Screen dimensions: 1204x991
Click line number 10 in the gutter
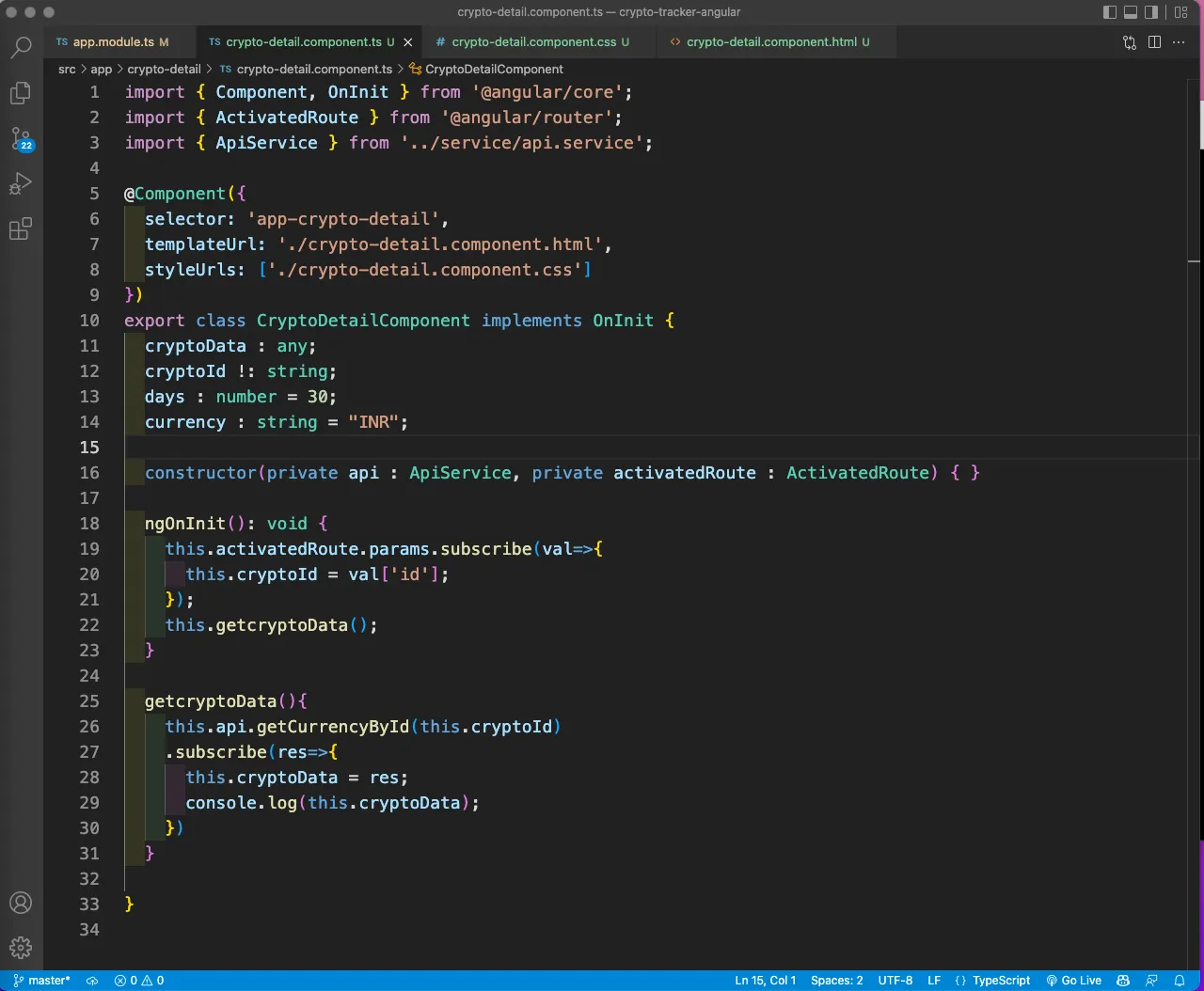tap(89, 321)
